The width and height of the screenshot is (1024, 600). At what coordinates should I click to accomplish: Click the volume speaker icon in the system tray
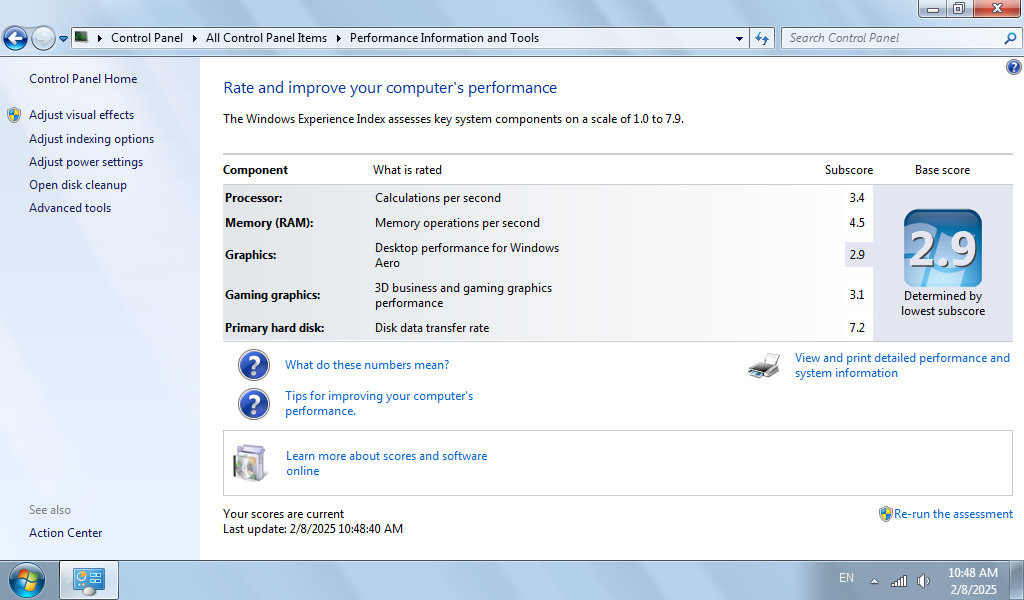[923, 580]
